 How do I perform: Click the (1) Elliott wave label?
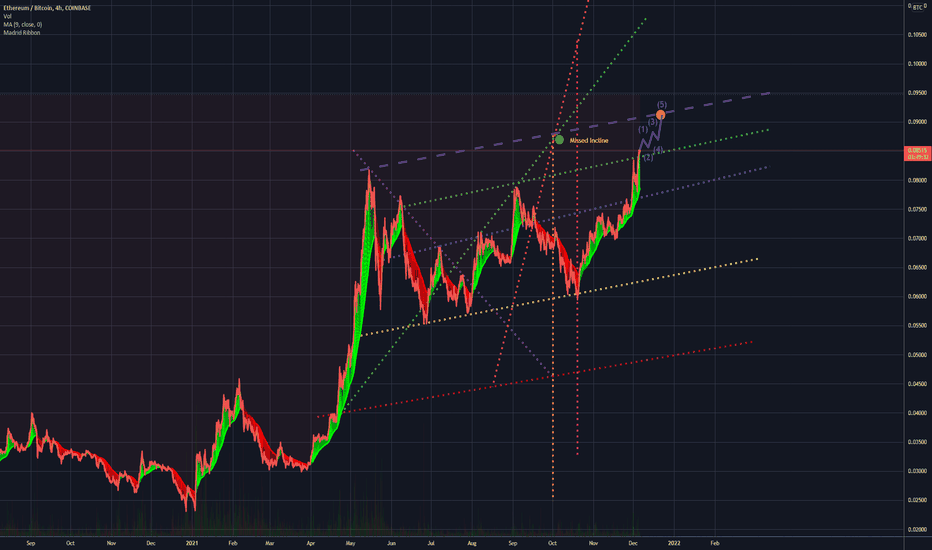643,129
